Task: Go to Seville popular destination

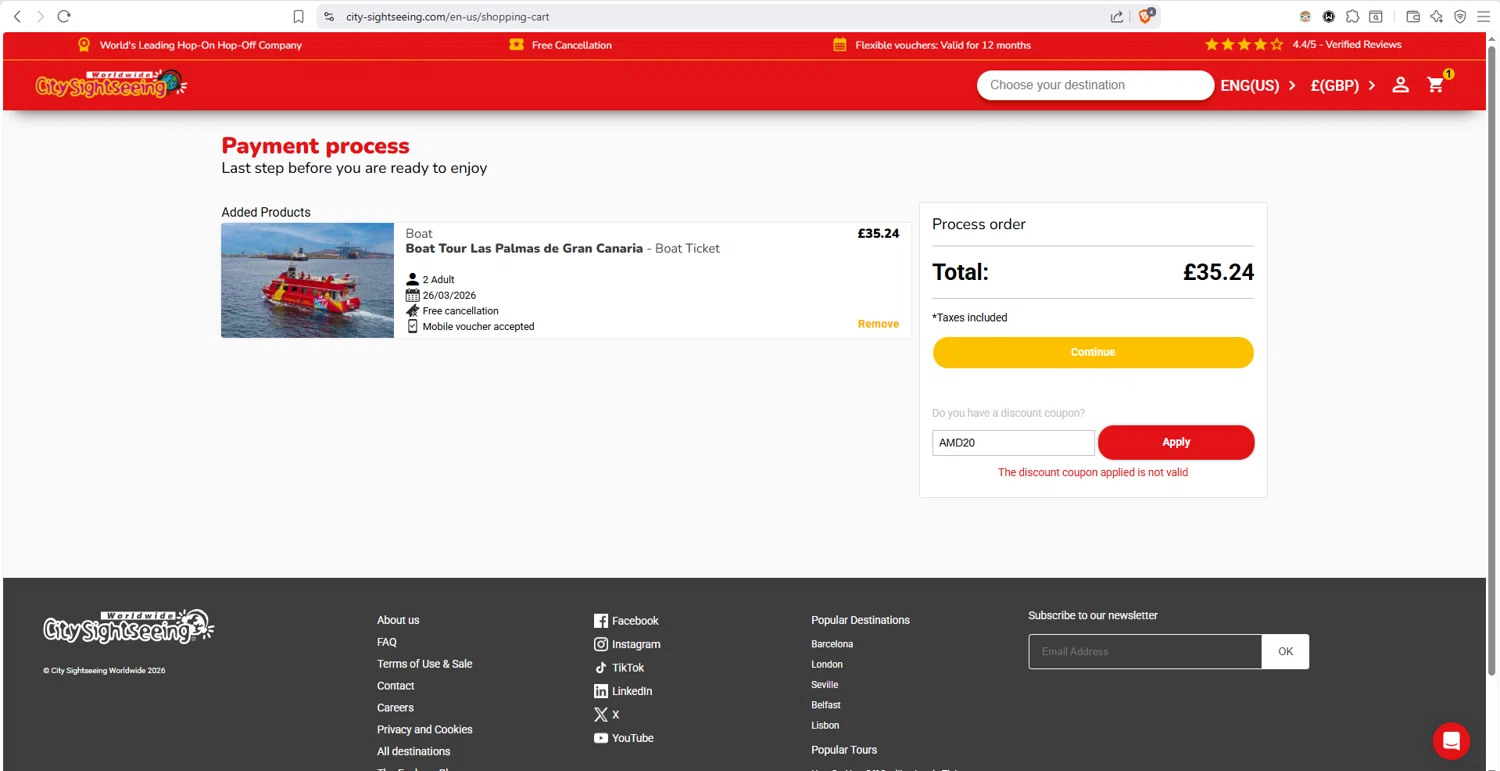Action: pos(825,685)
